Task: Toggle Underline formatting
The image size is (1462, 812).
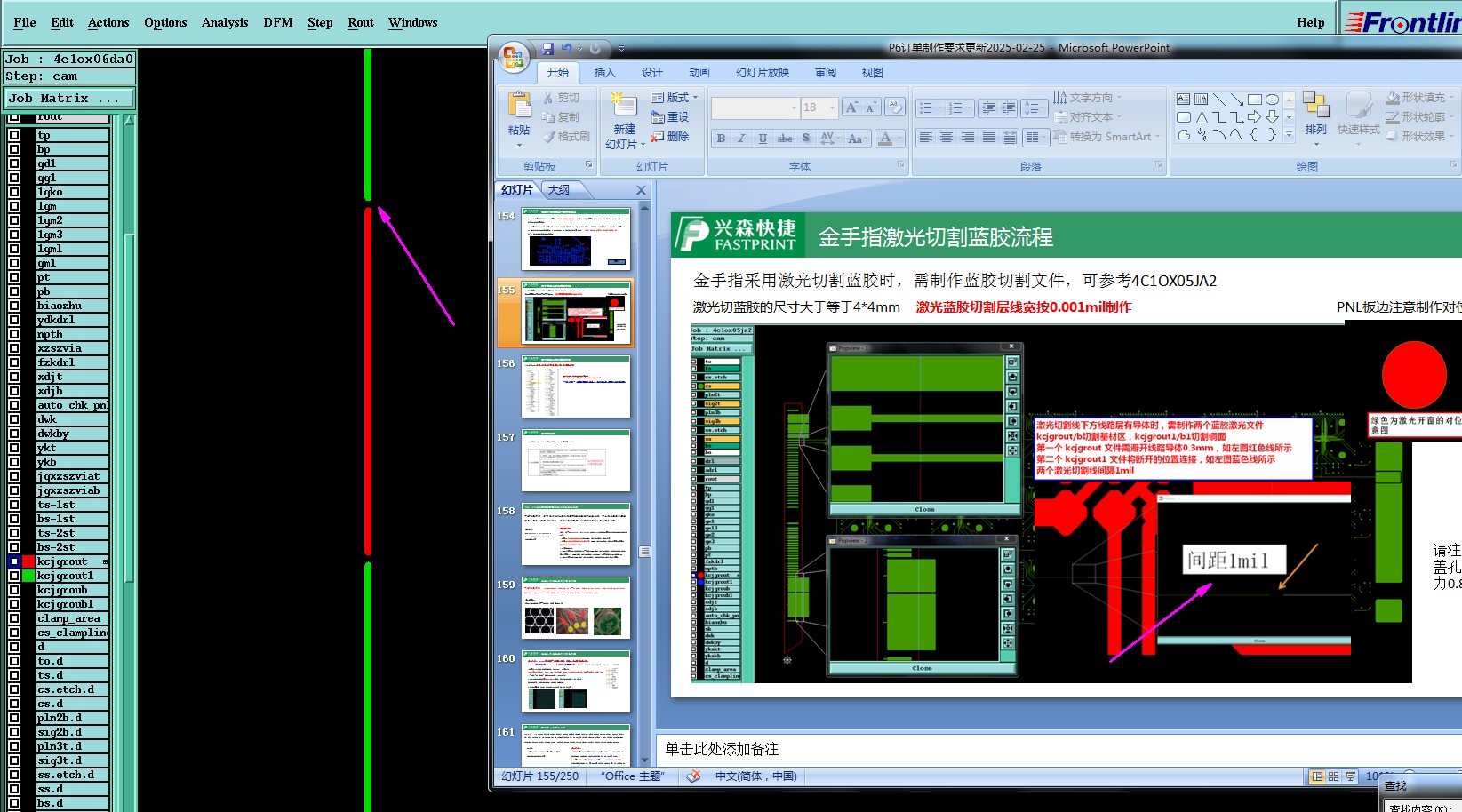Action: pyautogui.click(x=763, y=138)
